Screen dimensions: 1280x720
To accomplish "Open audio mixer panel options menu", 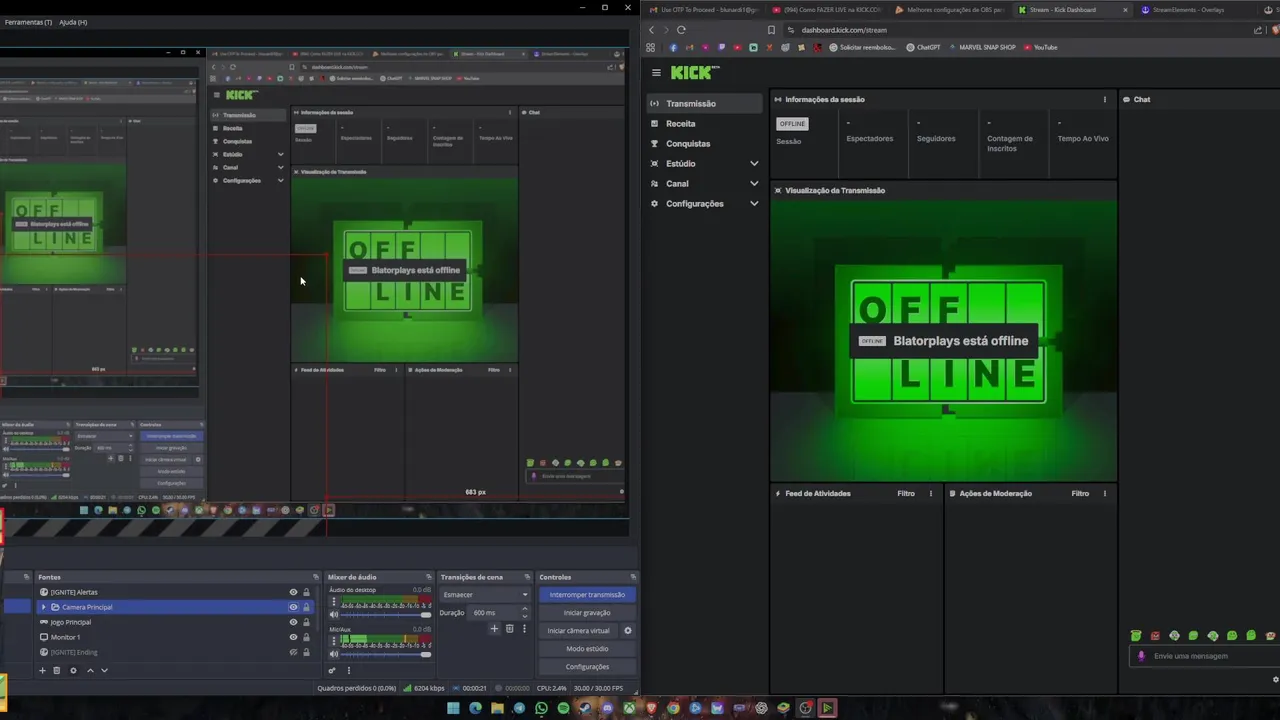I will coord(349,670).
